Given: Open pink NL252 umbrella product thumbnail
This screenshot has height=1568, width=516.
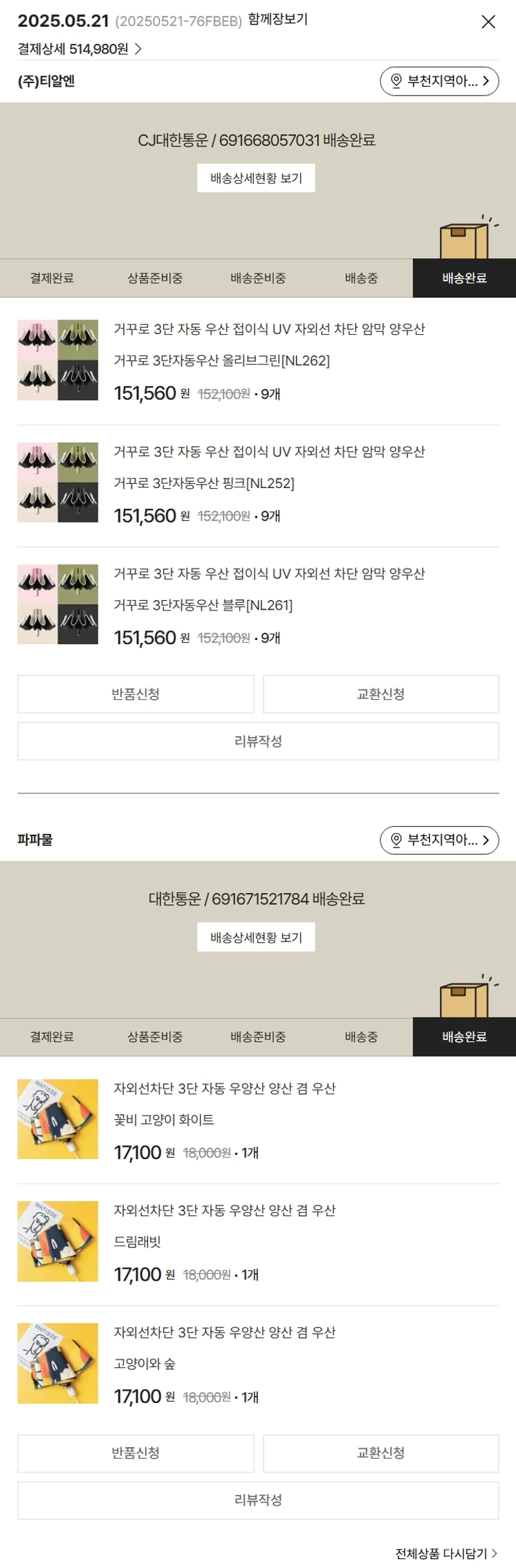Looking at the screenshot, I should pyautogui.click(x=58, y=483).
